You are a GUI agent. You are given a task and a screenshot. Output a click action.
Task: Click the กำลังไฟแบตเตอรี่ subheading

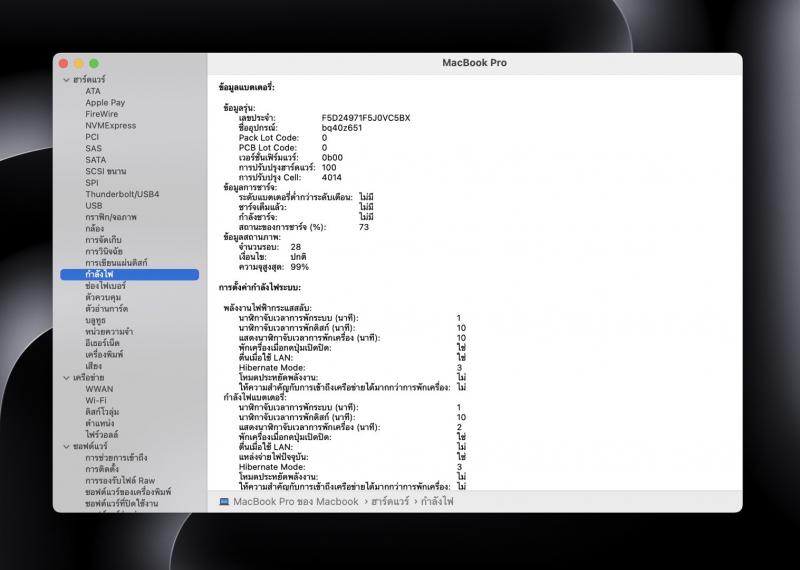(255, 398)
